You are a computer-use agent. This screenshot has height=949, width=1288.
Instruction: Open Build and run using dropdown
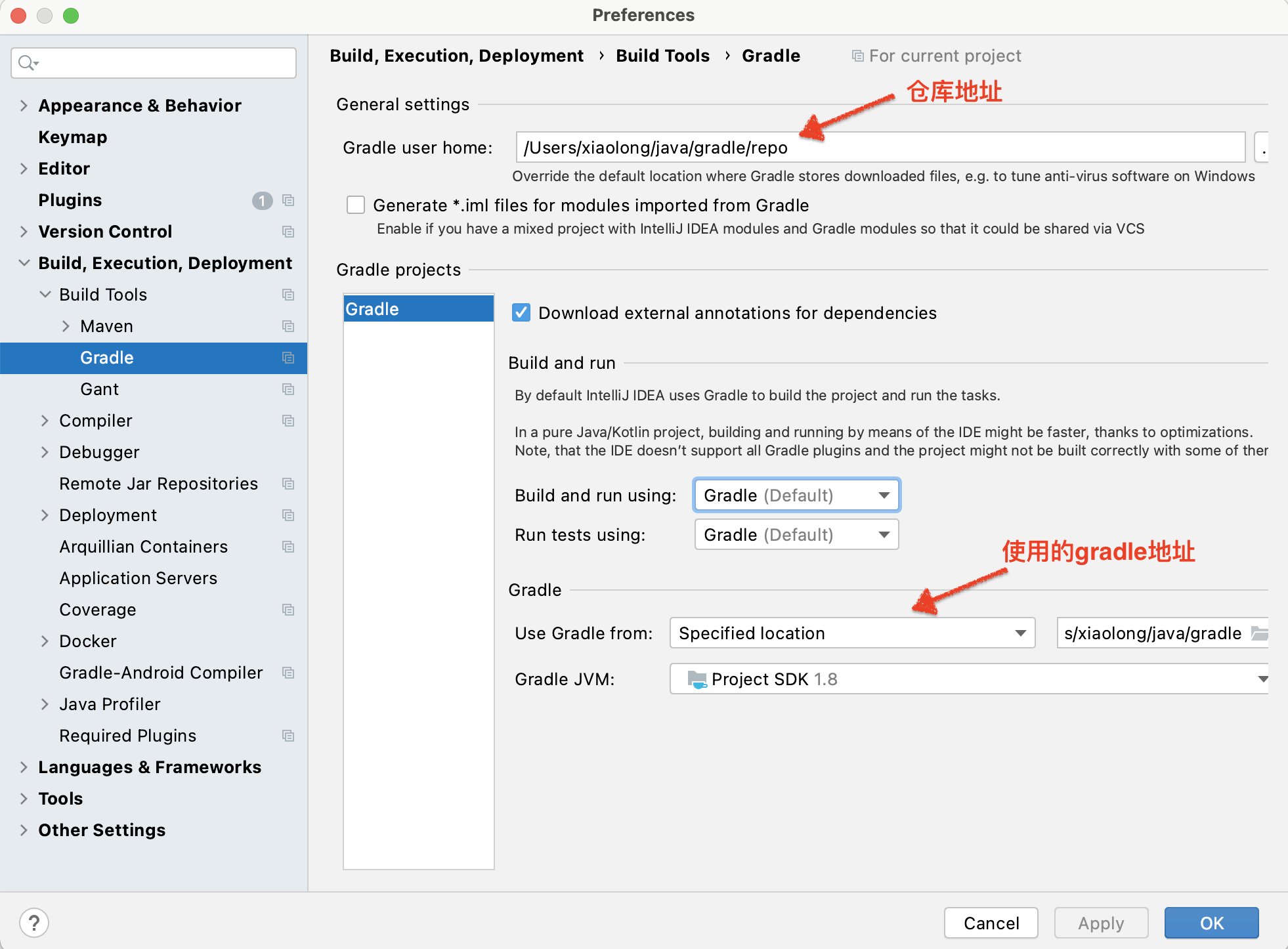[796, 496]
